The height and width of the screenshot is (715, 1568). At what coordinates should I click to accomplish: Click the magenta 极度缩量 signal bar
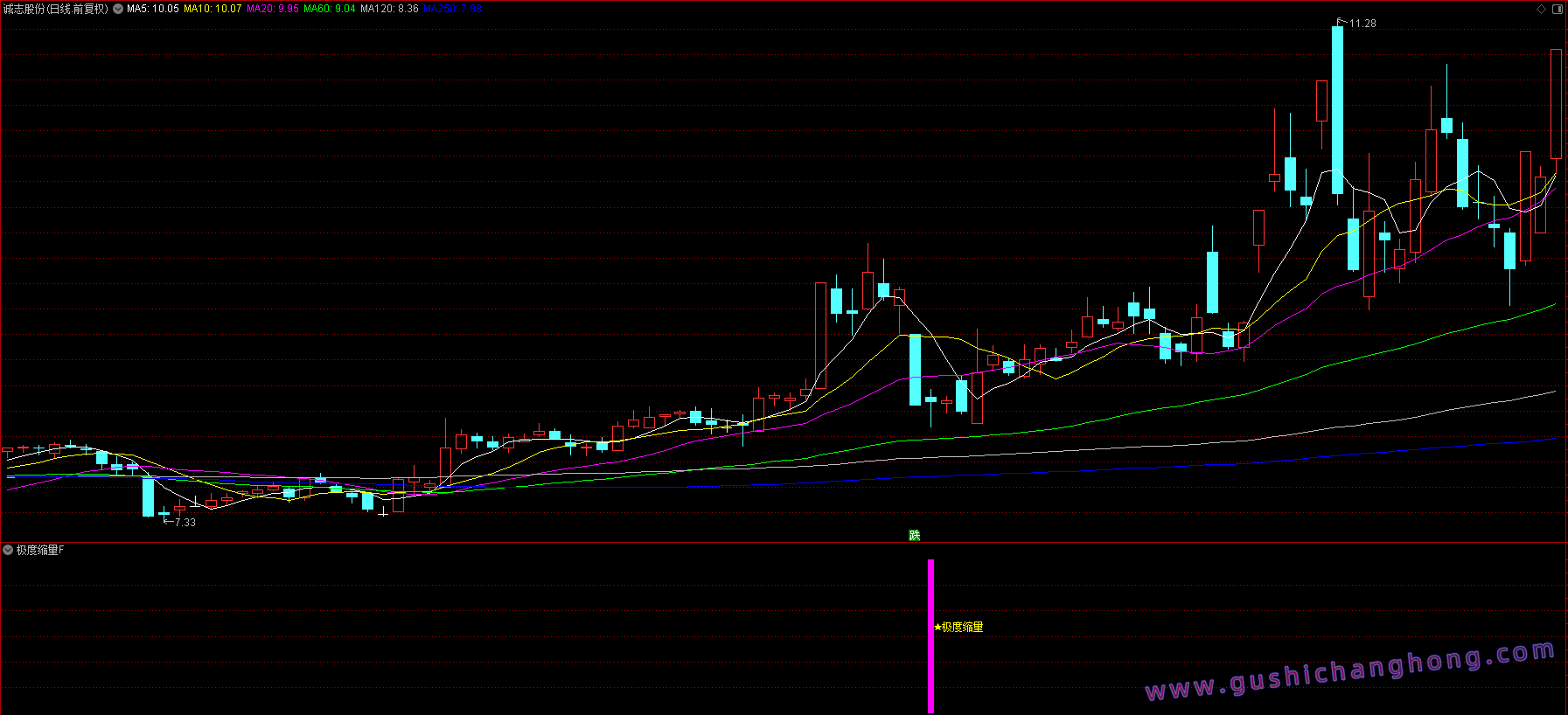coord(930,635)
